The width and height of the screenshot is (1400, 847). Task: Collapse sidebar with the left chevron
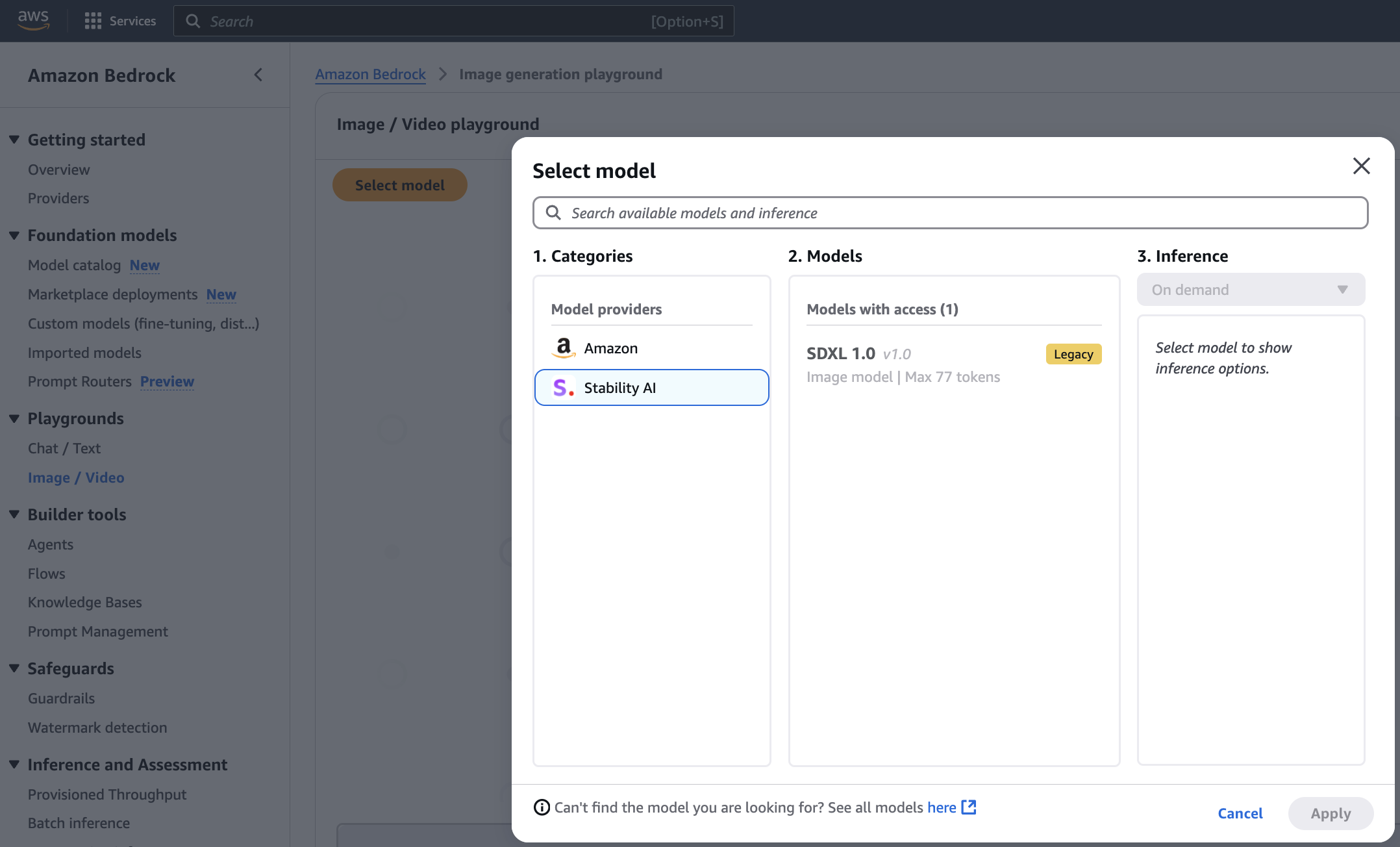coord(258,75)
